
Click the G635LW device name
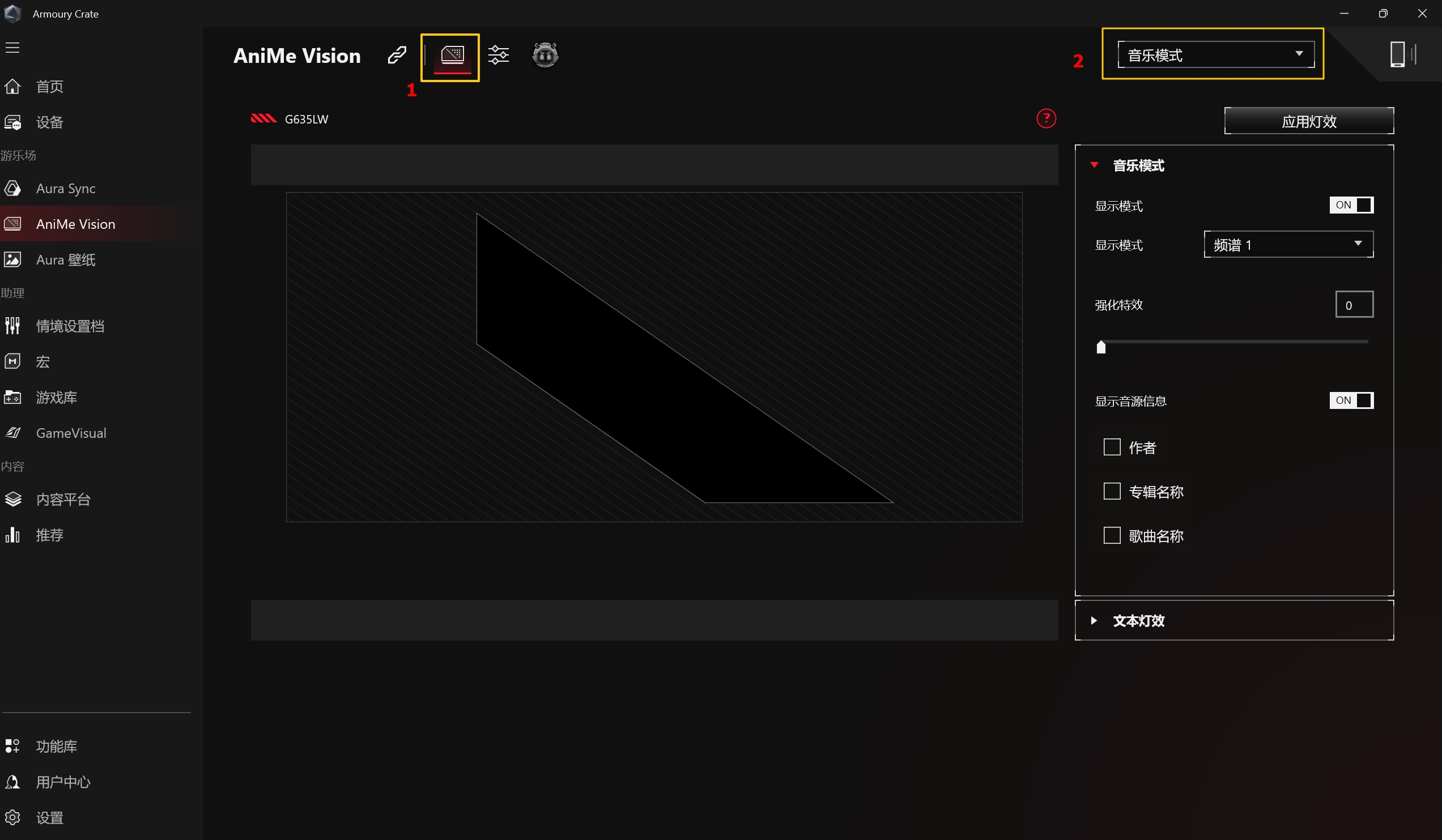(307, 119)
